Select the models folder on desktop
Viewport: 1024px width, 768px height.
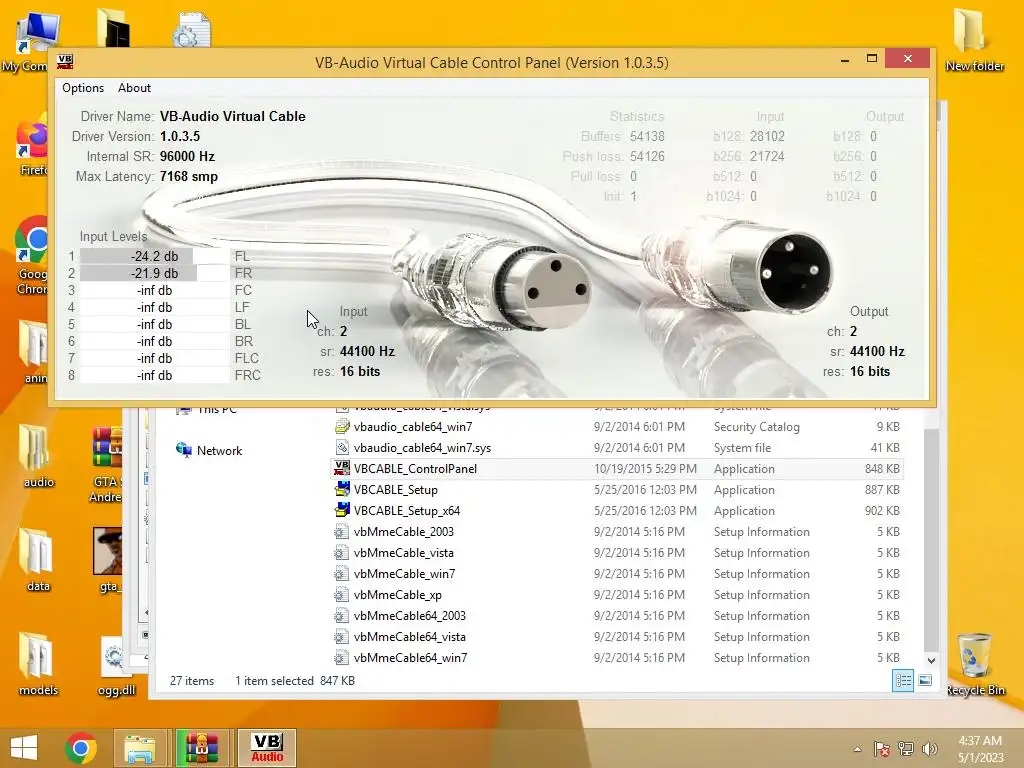pyautogui.click(x=38, y=664)
